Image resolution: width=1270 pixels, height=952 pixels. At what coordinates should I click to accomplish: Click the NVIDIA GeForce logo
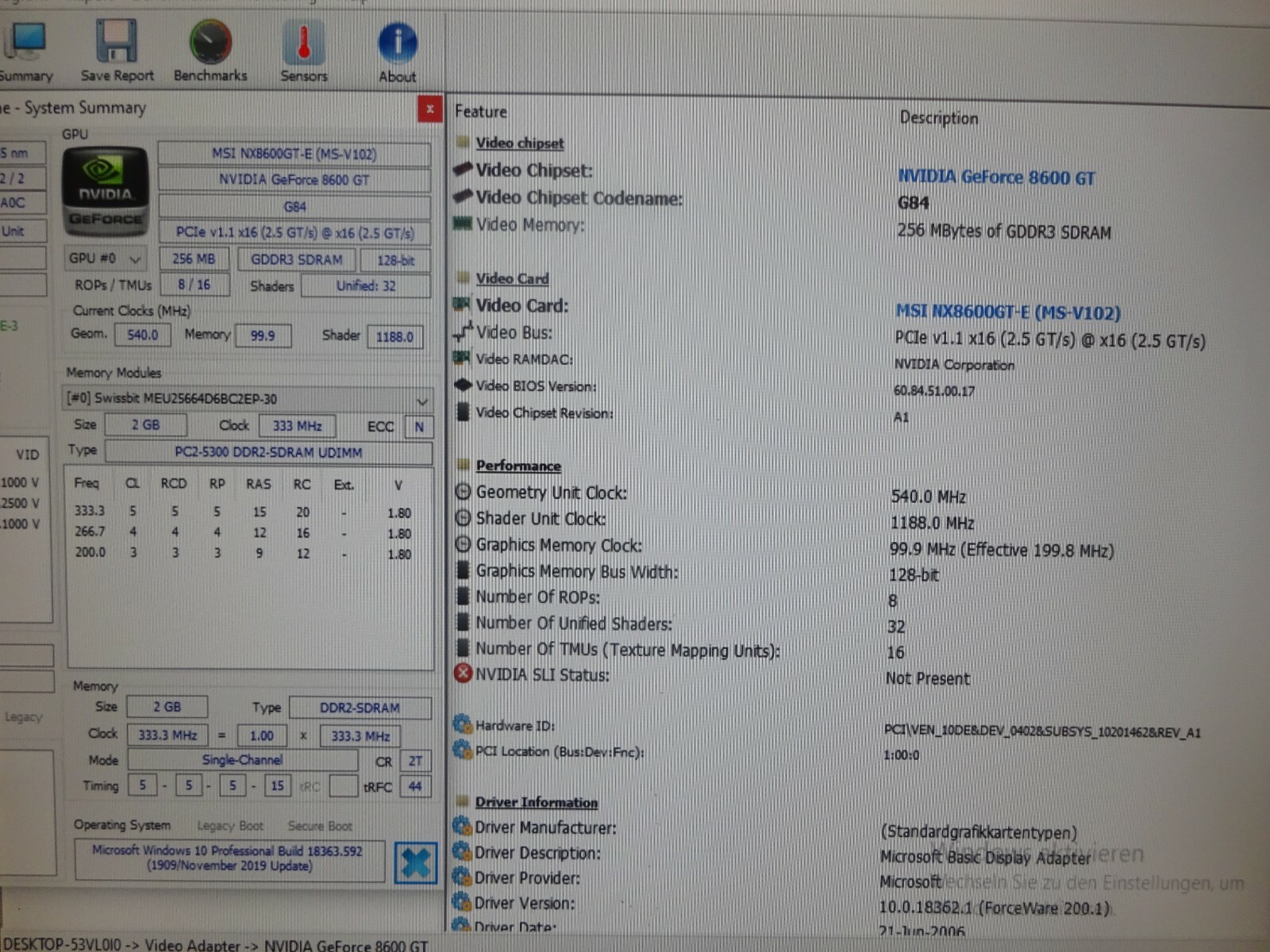(x=105, y=192)
